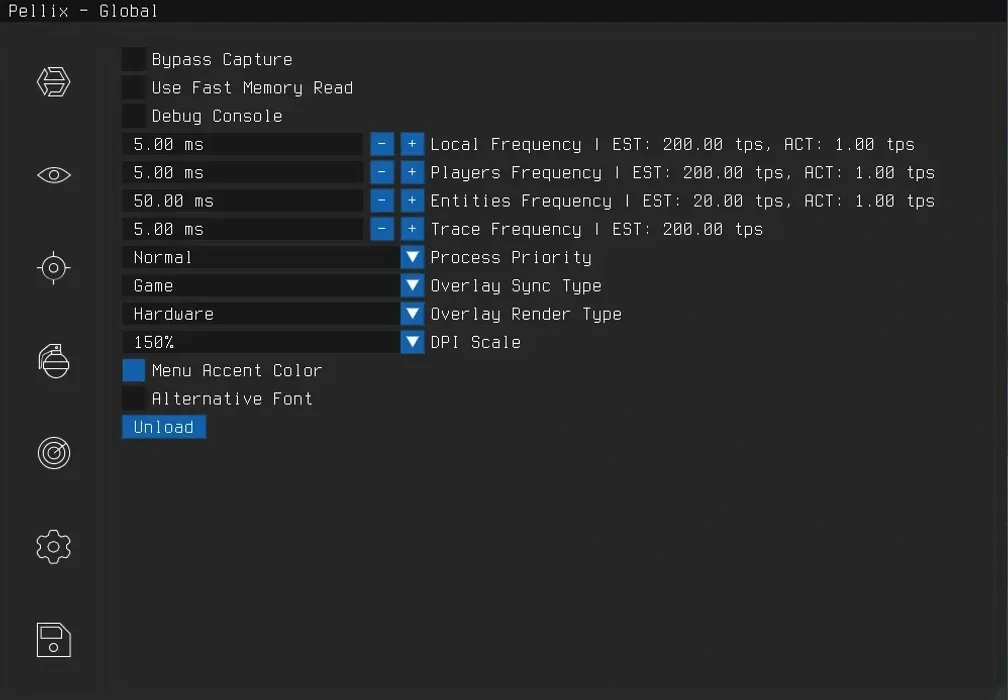Click the Overlay Render Type label

(526, 314)
